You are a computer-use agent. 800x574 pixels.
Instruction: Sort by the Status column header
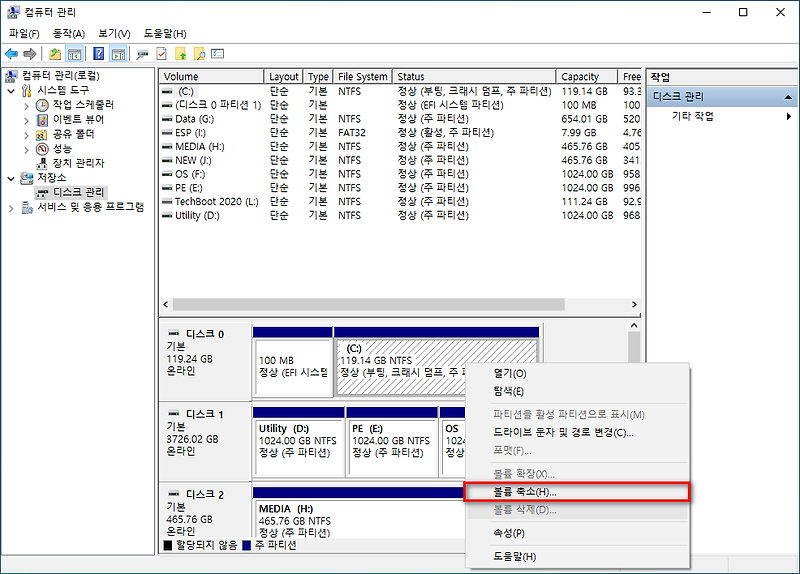click(474, 77)
